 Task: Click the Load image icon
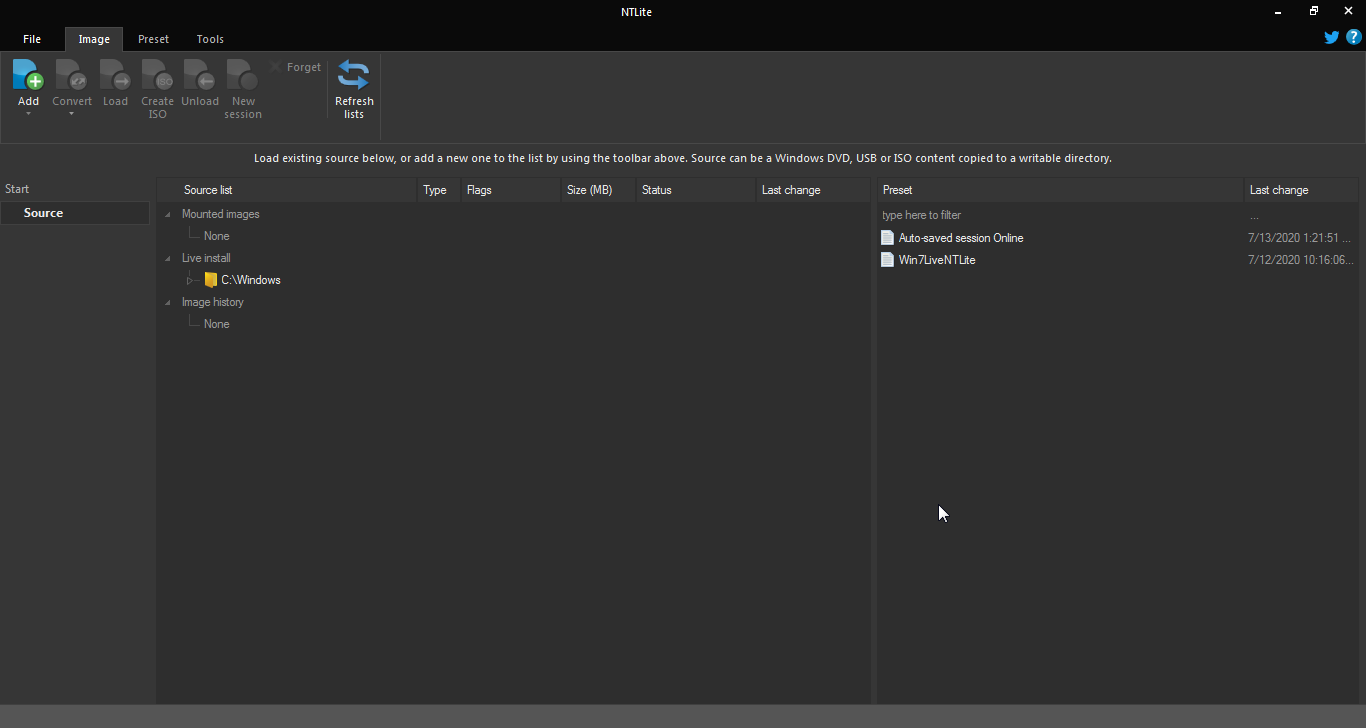click(x=115, y=75)
